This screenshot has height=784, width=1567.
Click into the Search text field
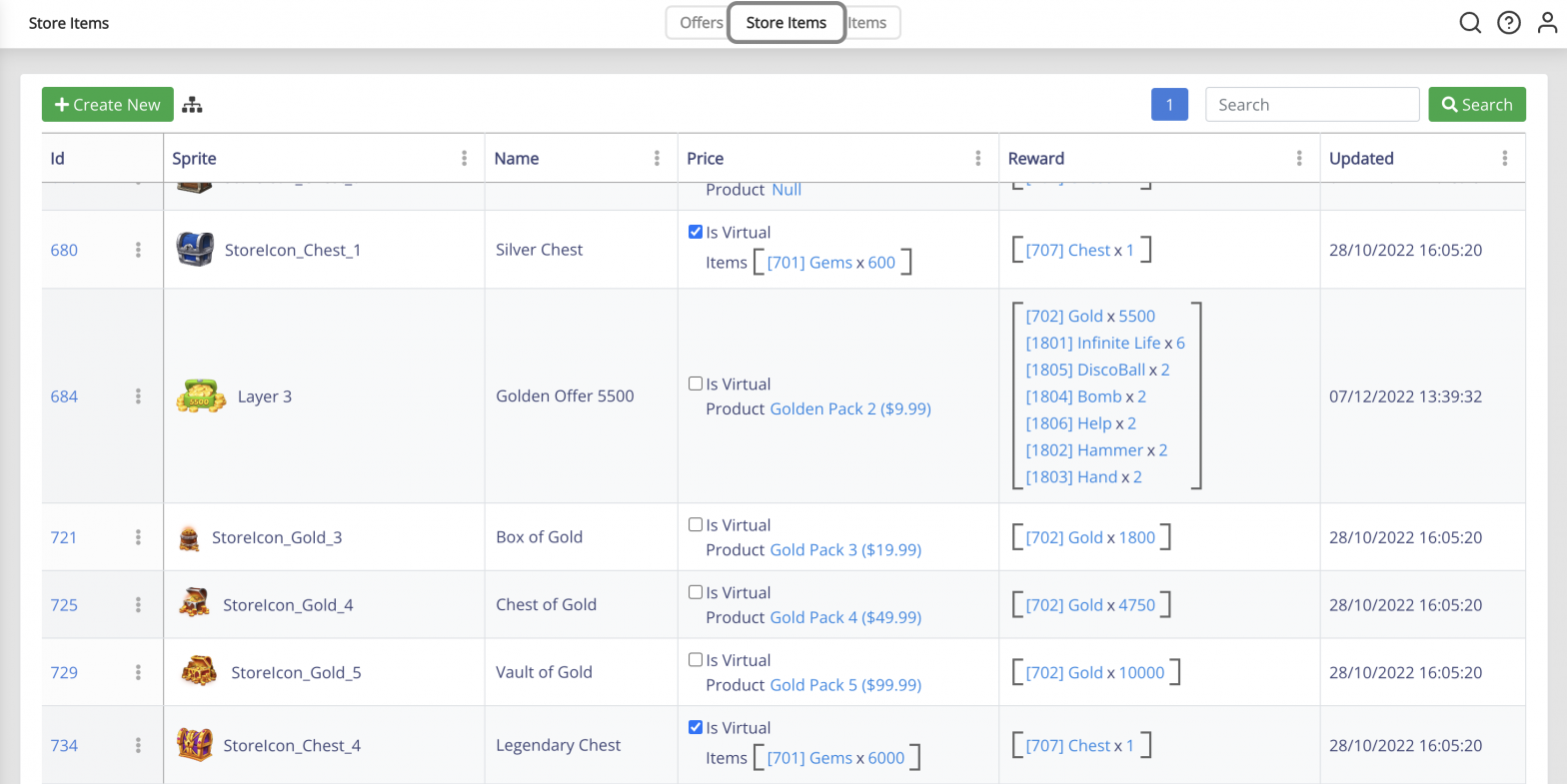tap(1312, 105)
